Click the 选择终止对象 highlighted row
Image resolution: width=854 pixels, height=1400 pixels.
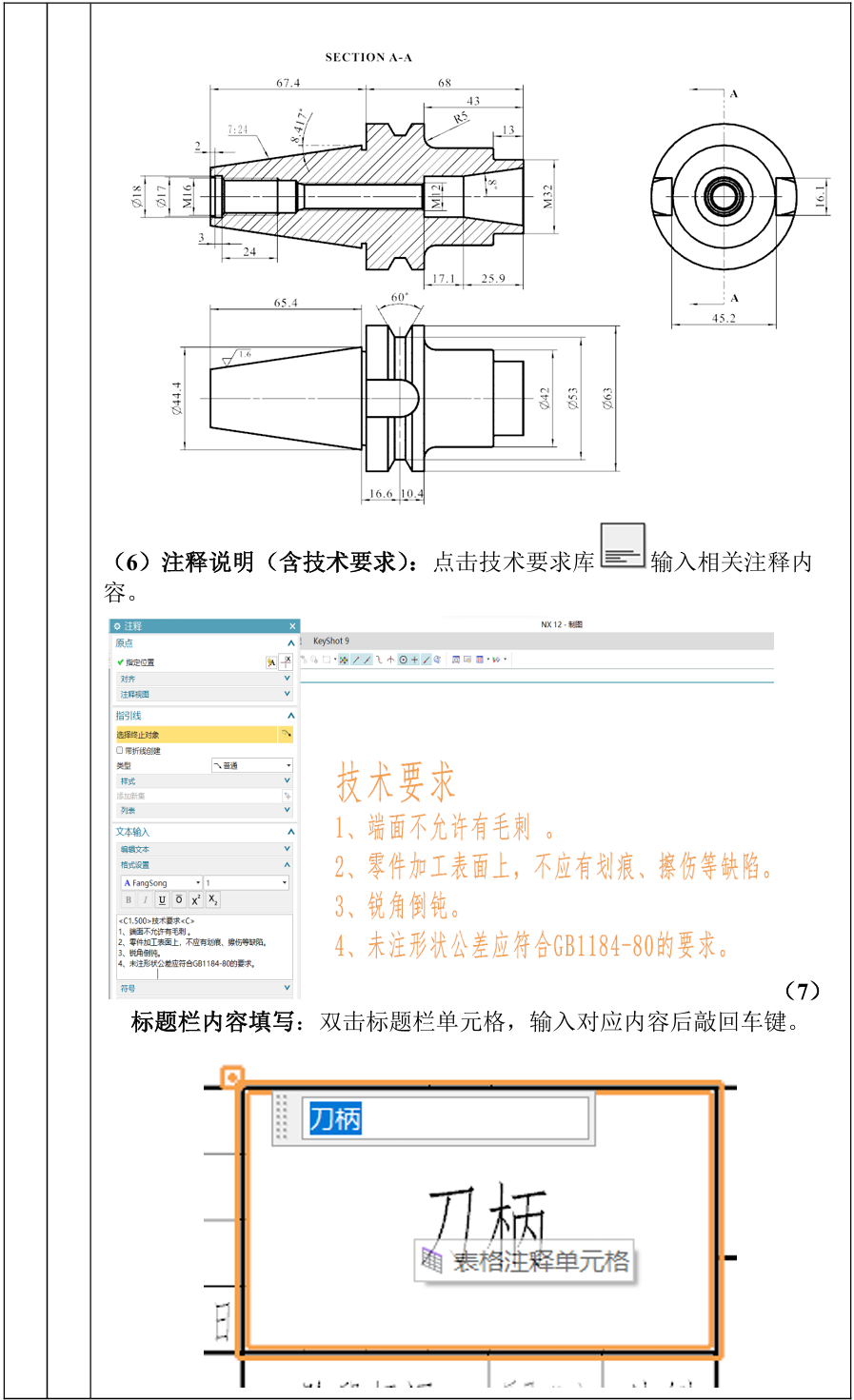point(196,735)
